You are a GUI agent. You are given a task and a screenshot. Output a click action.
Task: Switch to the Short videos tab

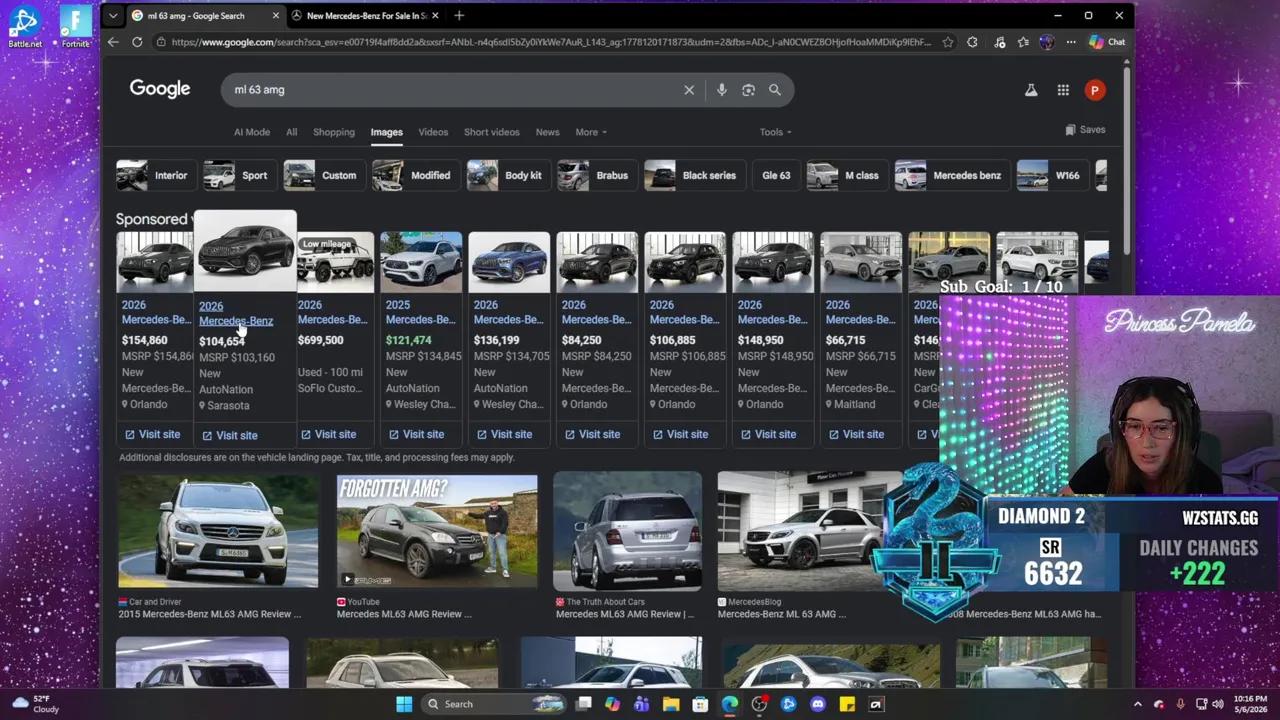[491, 132]
